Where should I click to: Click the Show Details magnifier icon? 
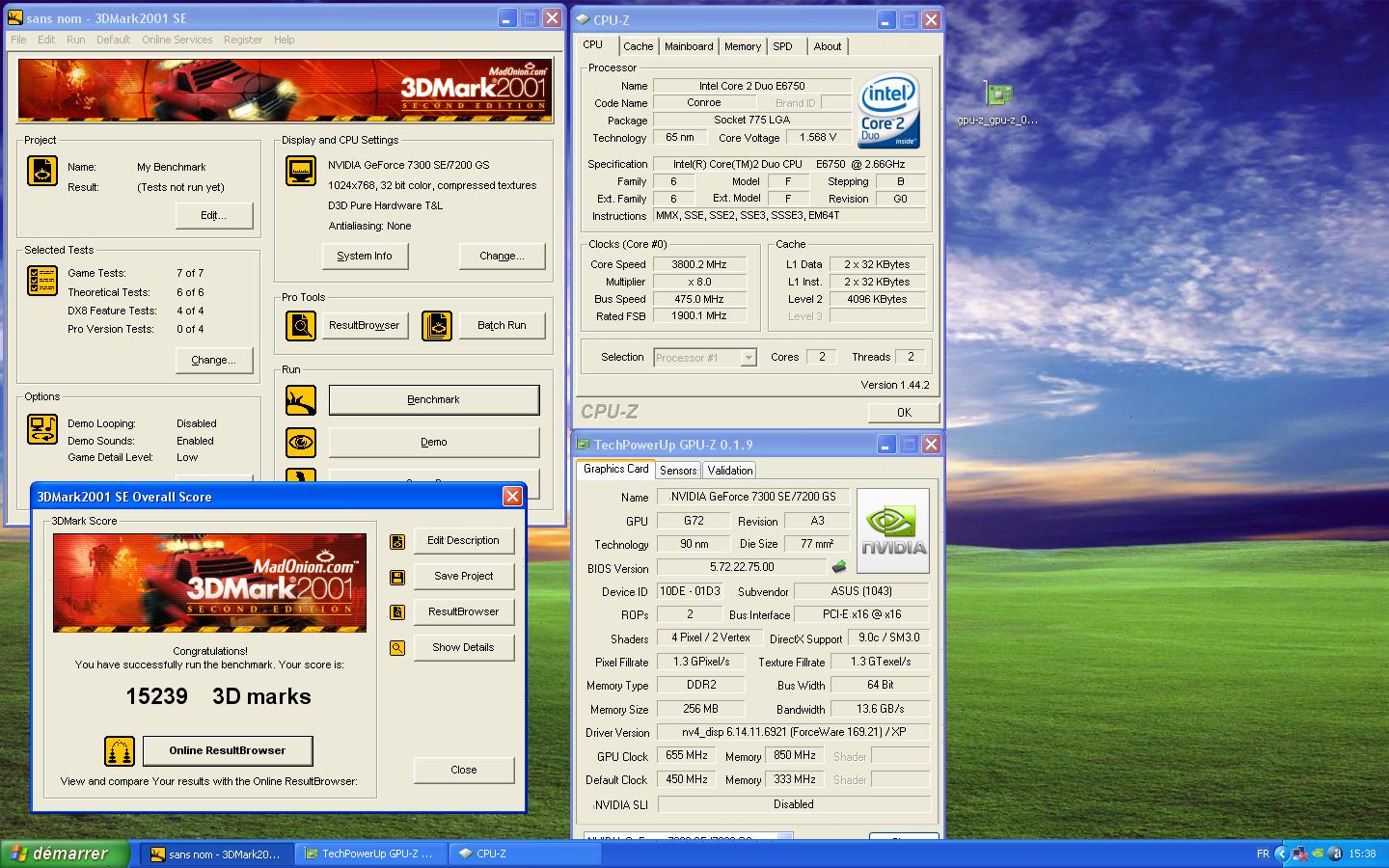coord(397,648)
